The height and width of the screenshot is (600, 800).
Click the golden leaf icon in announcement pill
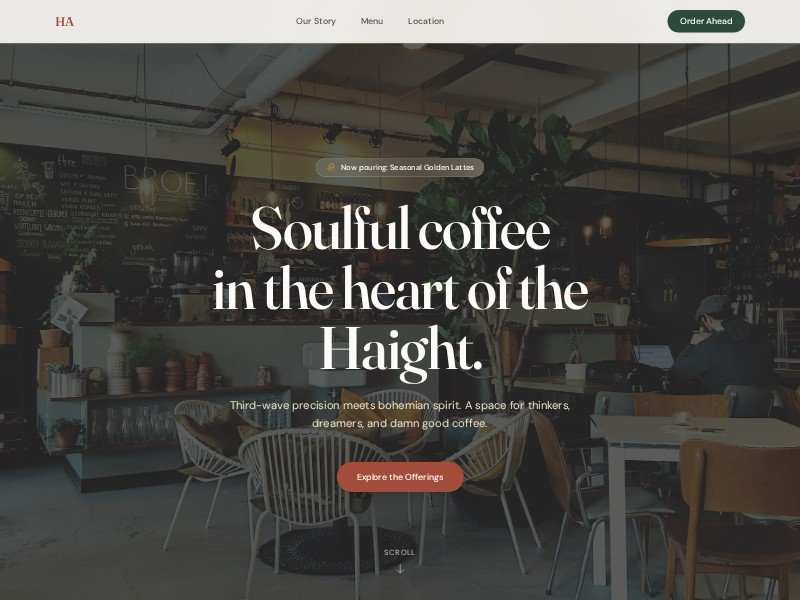pyautogui.click(x=331, y=167)
